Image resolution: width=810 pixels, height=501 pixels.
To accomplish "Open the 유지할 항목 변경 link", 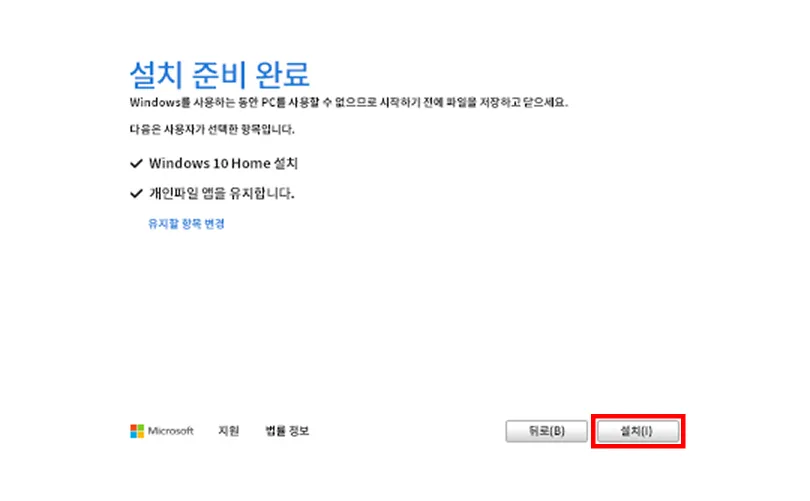I will [186, 224].
